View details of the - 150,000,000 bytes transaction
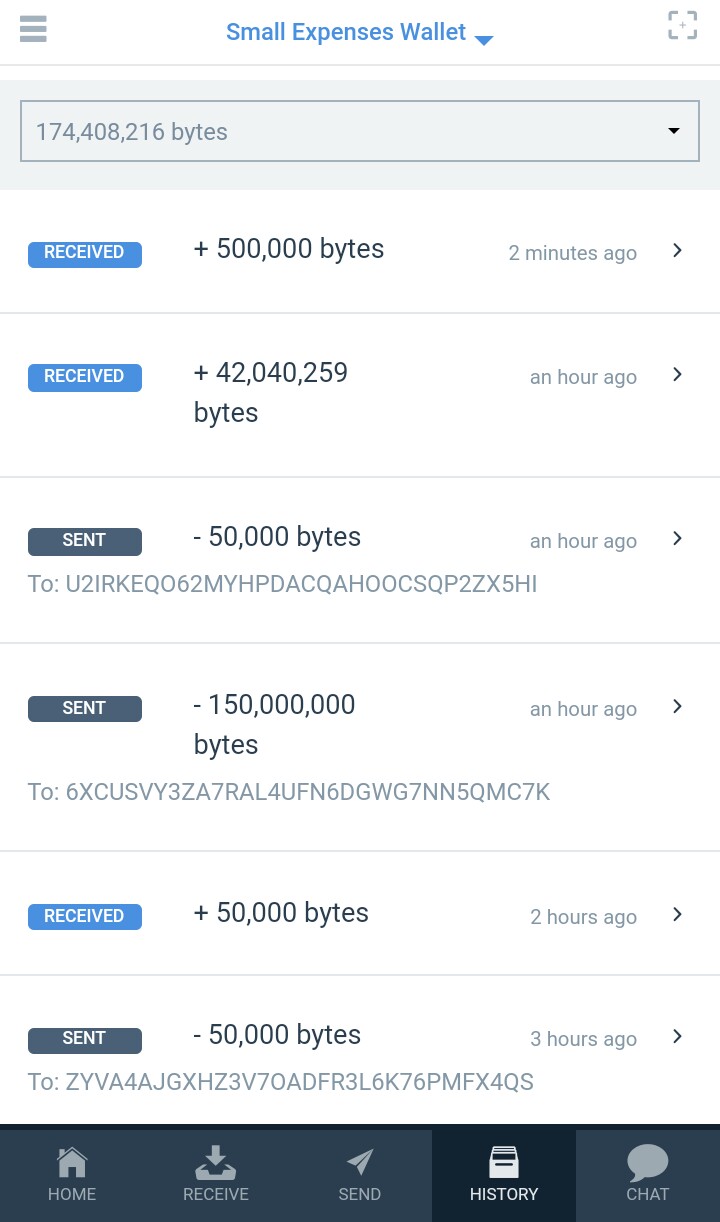The height and width of the screenshot is (1222, 720). (677, 707)
